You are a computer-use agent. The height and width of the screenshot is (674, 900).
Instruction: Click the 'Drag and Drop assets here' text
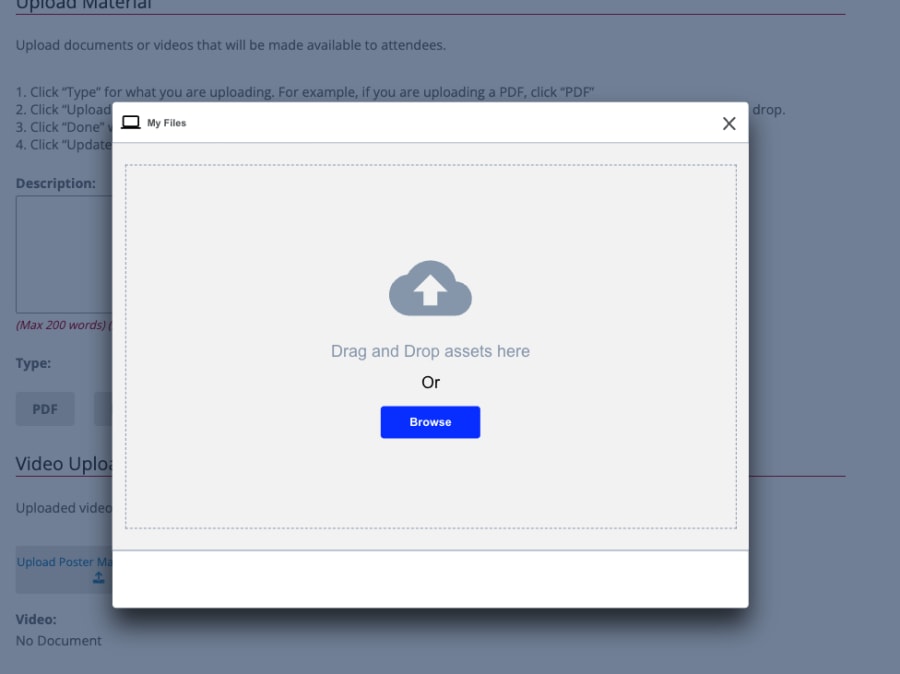coord(430,351)
